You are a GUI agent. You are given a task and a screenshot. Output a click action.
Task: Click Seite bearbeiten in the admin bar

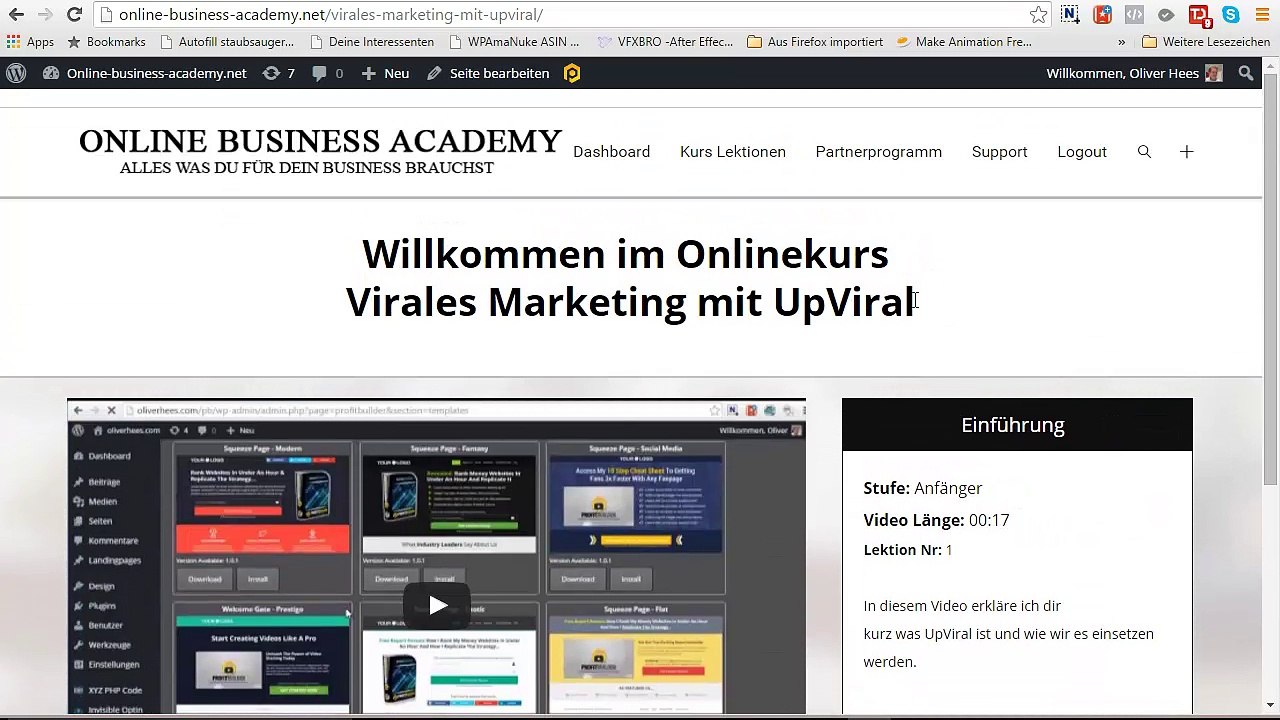(x=488, y=73)
